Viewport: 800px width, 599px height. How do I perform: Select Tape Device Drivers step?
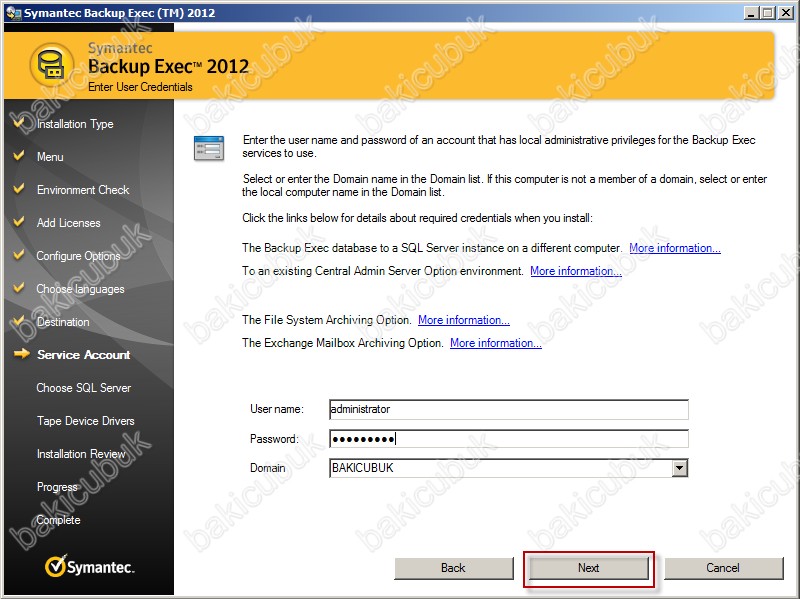coord(86,421)
